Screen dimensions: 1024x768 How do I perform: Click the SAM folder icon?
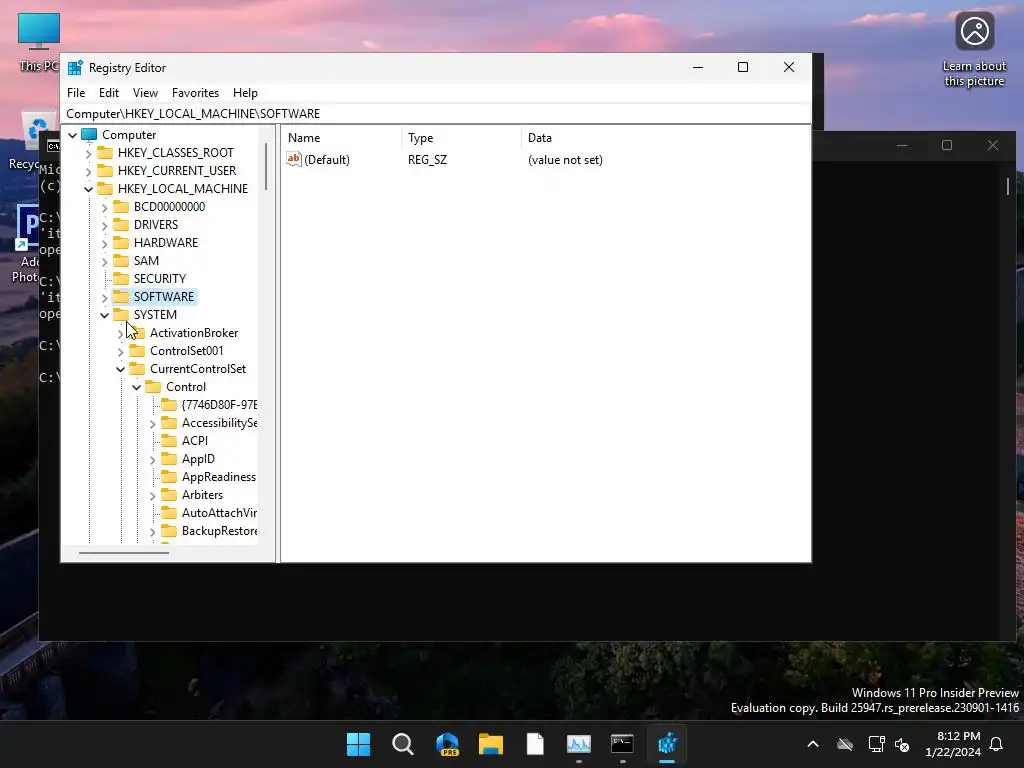pyautogui.click(x=121, y=261)
